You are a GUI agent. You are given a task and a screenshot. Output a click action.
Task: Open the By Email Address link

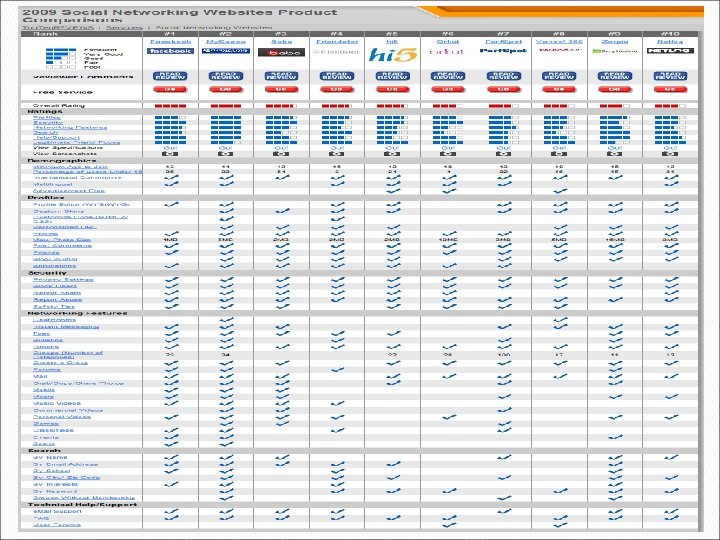(x=65, y=464)
